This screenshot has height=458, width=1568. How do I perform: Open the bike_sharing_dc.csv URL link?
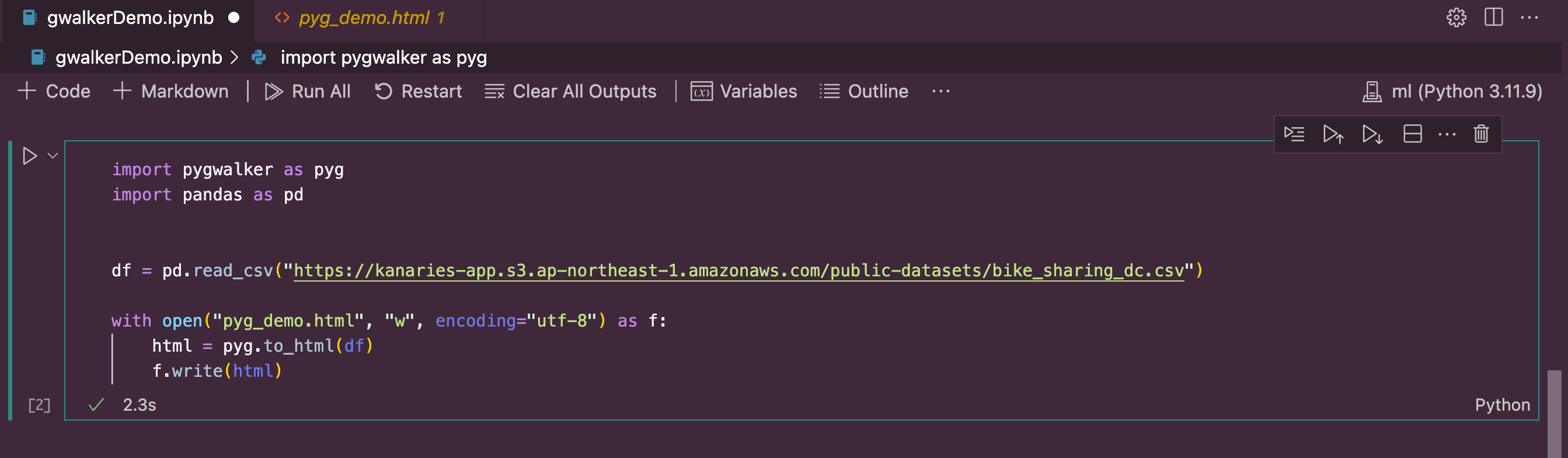coord(738,270)
